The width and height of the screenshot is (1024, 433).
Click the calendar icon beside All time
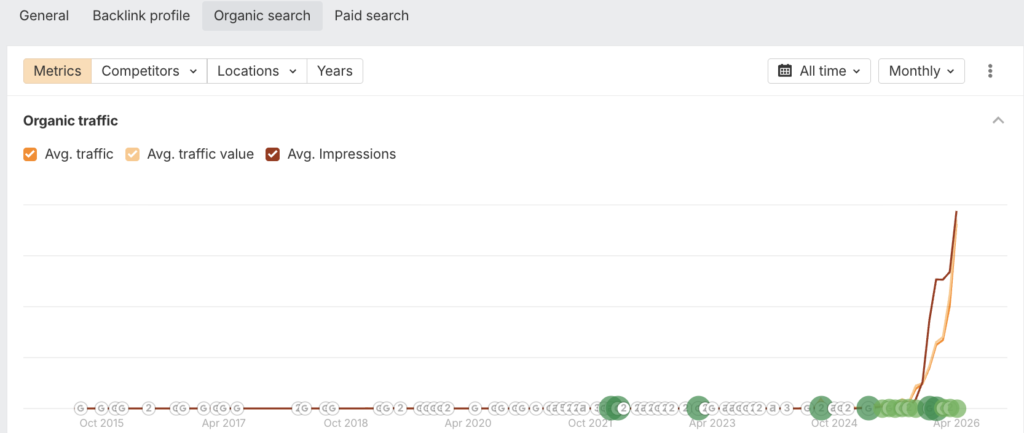click(x=785, y=71)
